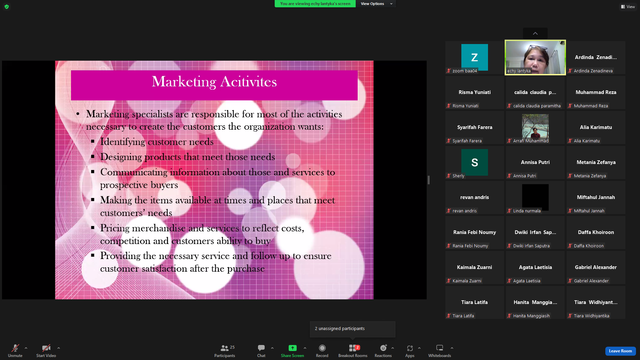Collapse gallery with the up chevron

point(535,33)
